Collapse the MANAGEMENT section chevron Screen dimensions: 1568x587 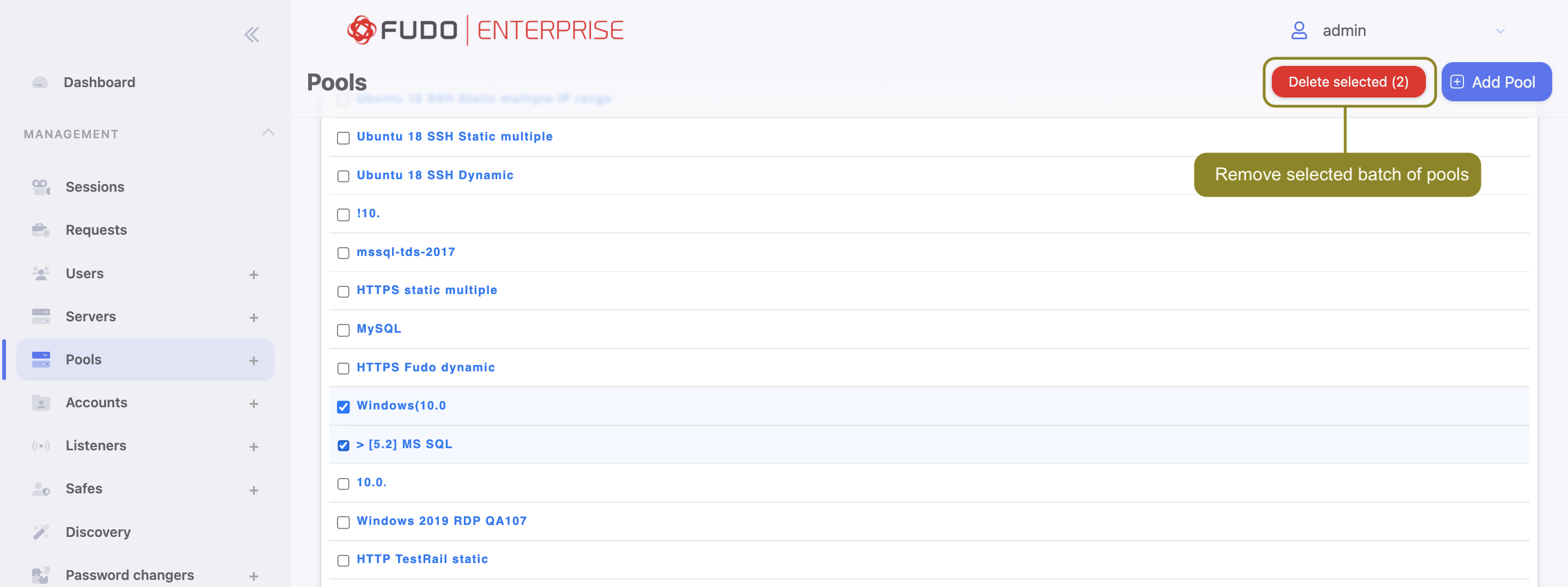click(268, 133)
